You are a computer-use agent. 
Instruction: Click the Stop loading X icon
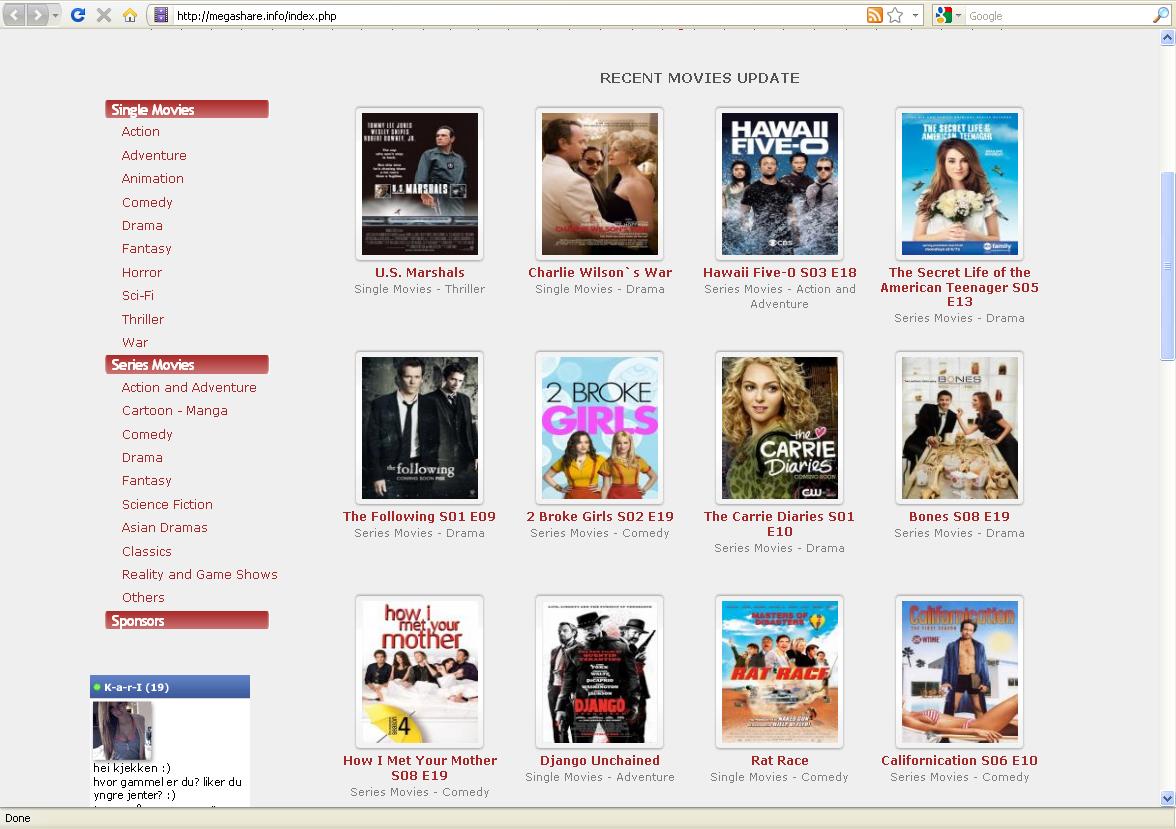(x=104, y=15)
